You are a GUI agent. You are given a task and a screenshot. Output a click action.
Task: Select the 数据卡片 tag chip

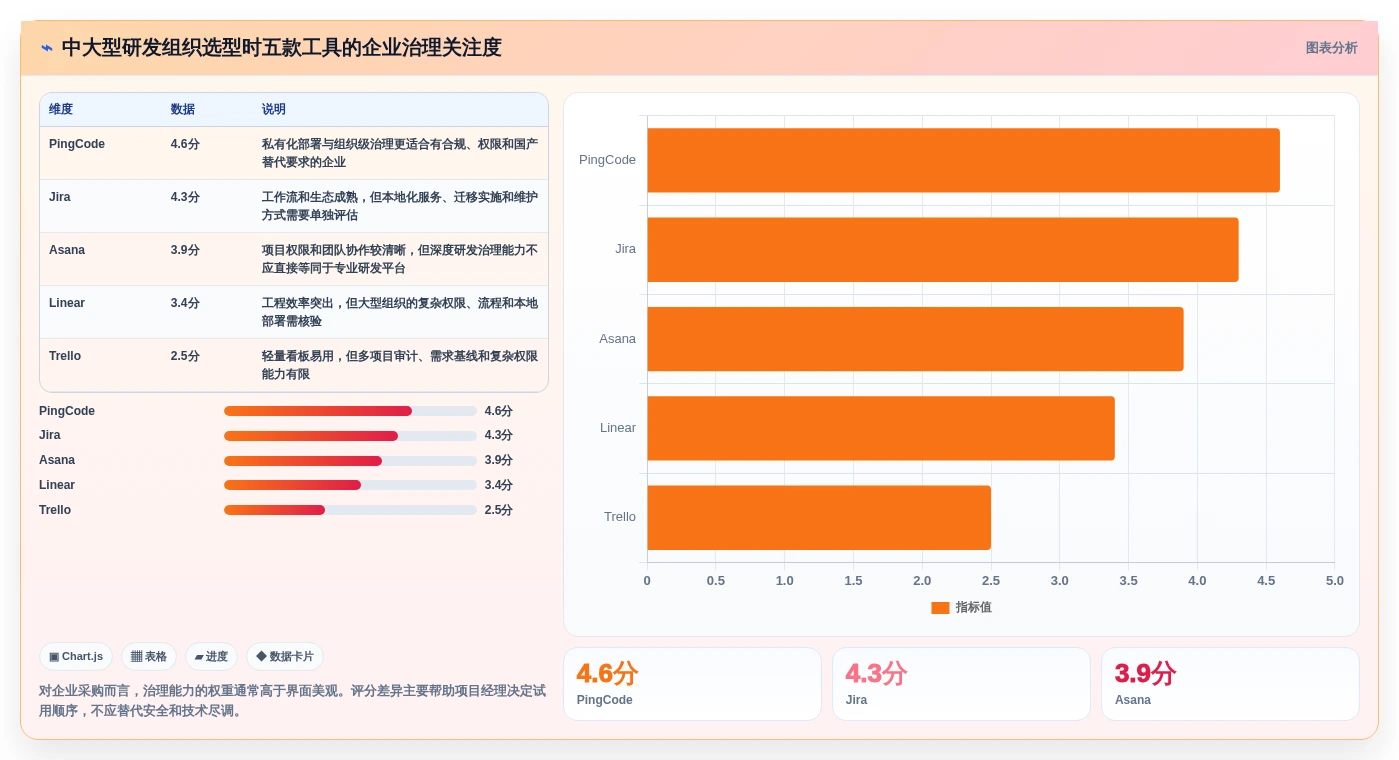coord(285,657)
